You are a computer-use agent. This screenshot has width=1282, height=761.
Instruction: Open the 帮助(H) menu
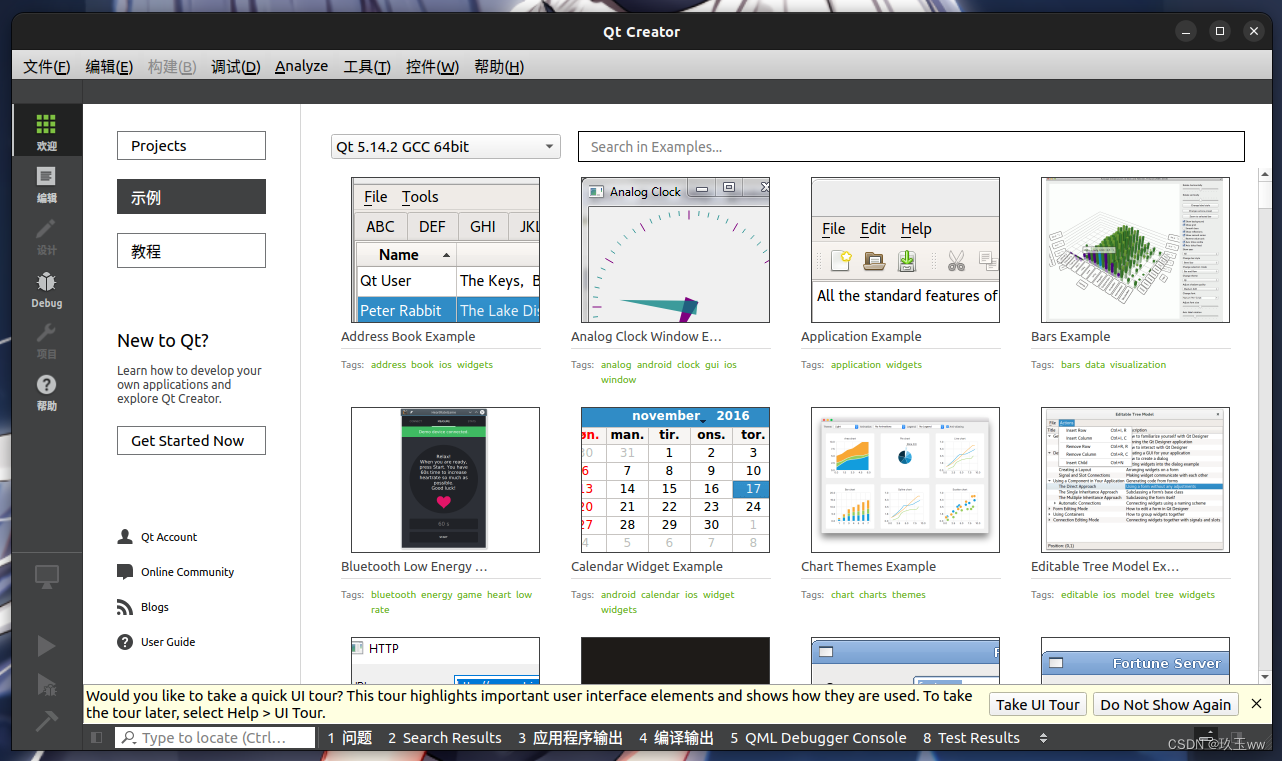[498, 66]
